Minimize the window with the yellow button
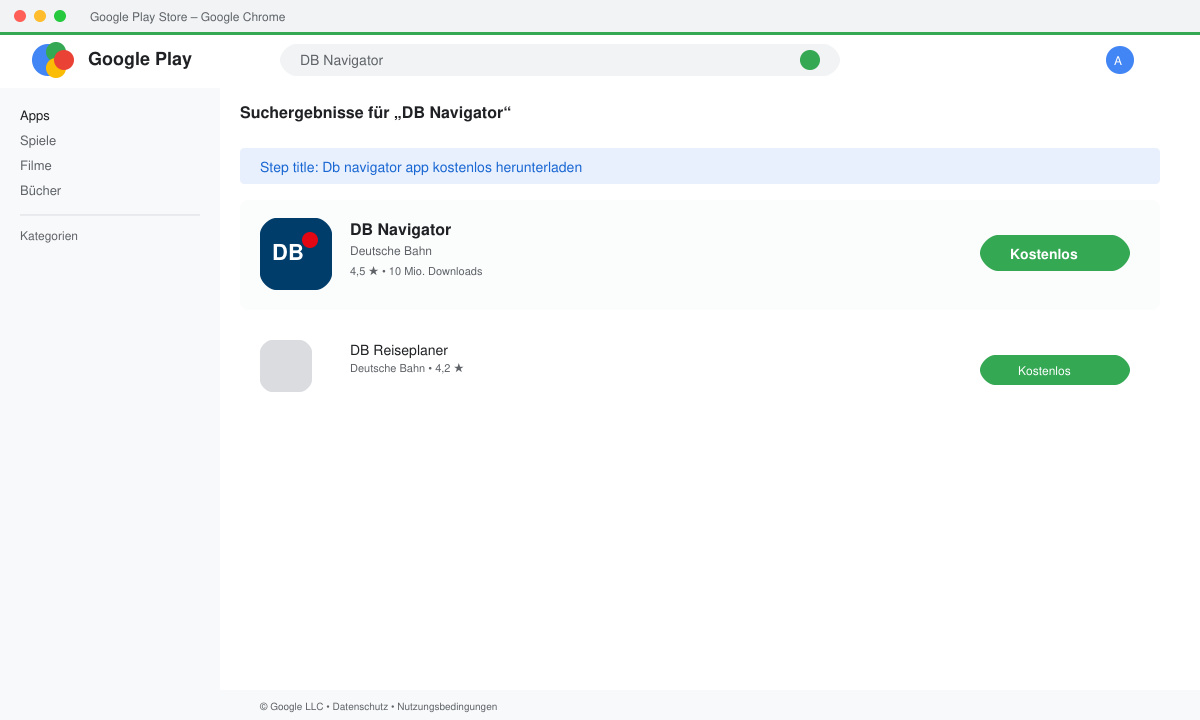The width and height of the screenshot is (1200, 720). click(40, 16)
